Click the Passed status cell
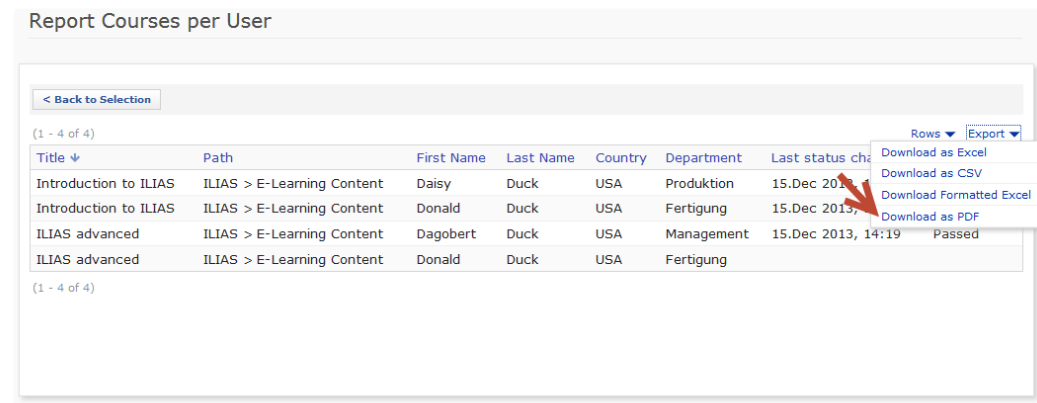 click(955, 234)
